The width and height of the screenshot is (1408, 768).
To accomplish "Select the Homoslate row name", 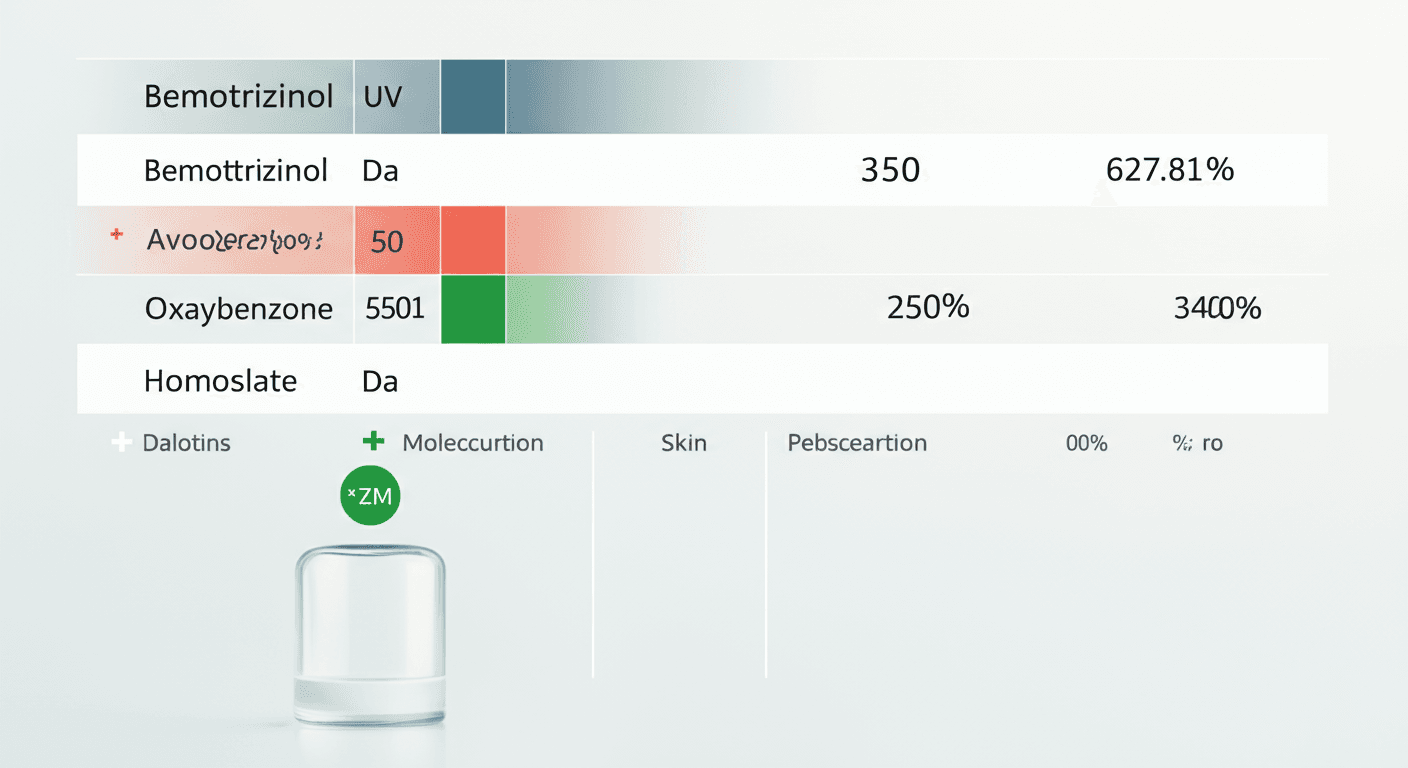I will click(x=221, y=381).
